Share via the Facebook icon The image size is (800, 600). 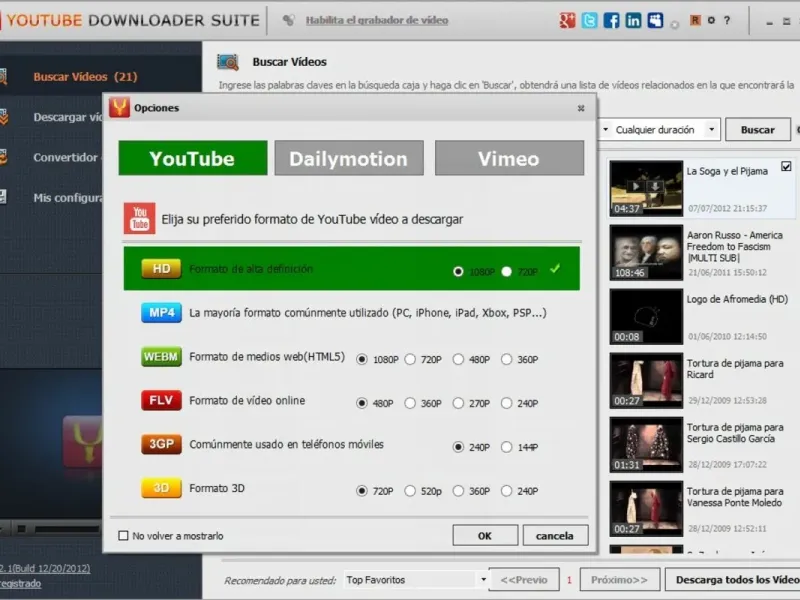tap(611, 20)
